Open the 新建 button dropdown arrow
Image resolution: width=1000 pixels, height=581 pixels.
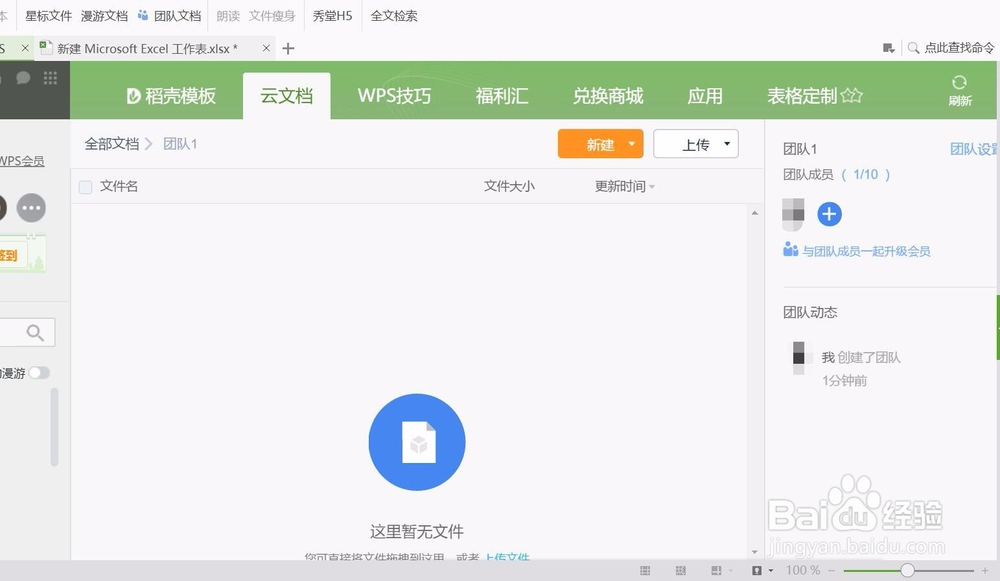click(x=630, y=143)
